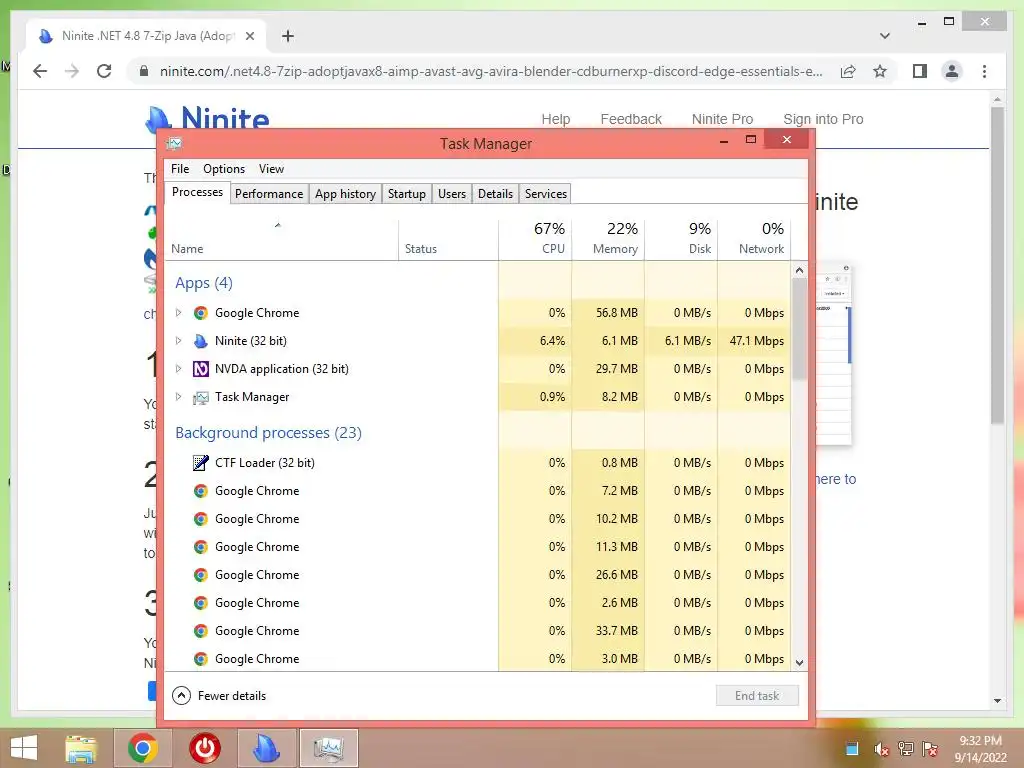
Task: Open the Feedback link on Ninite page
Action: click(x=631, y=119)
